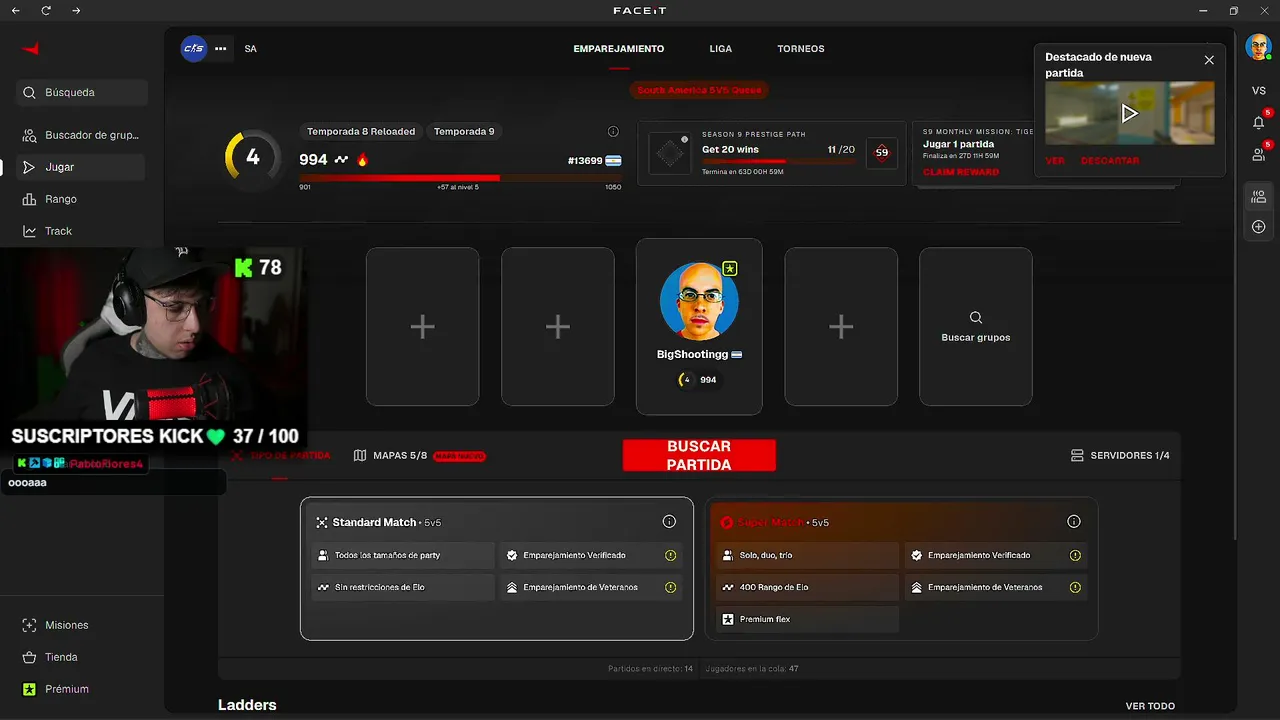Click the Season 9 Prestige Path badge icon
This screenshot has height=720, width=1280.
tap(670, 154)
